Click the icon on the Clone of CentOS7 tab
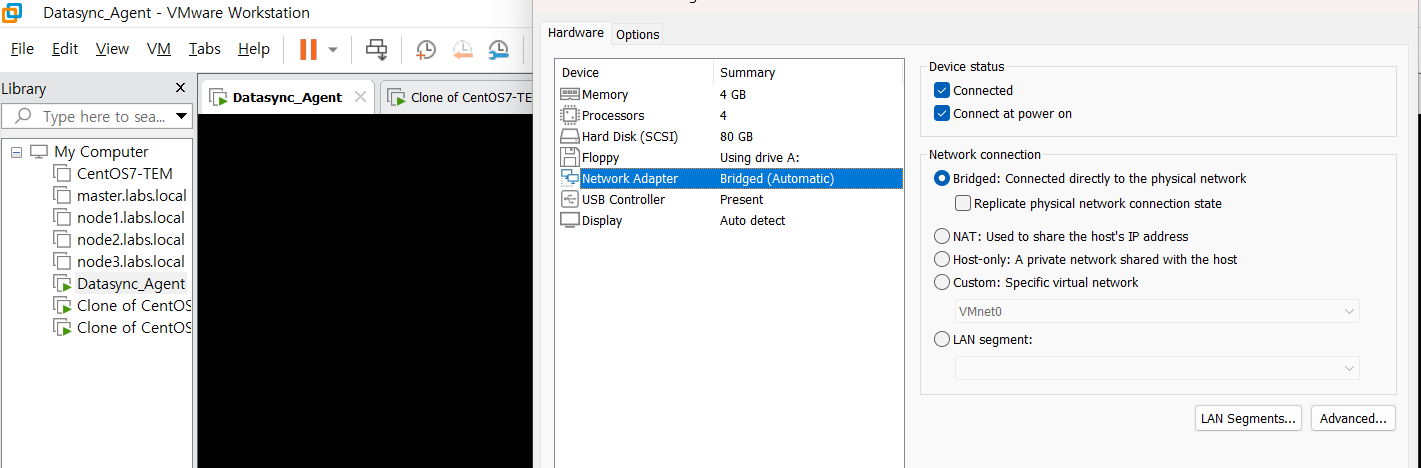This screenshot has height=468, width=1421. click(x=397, y=98)
